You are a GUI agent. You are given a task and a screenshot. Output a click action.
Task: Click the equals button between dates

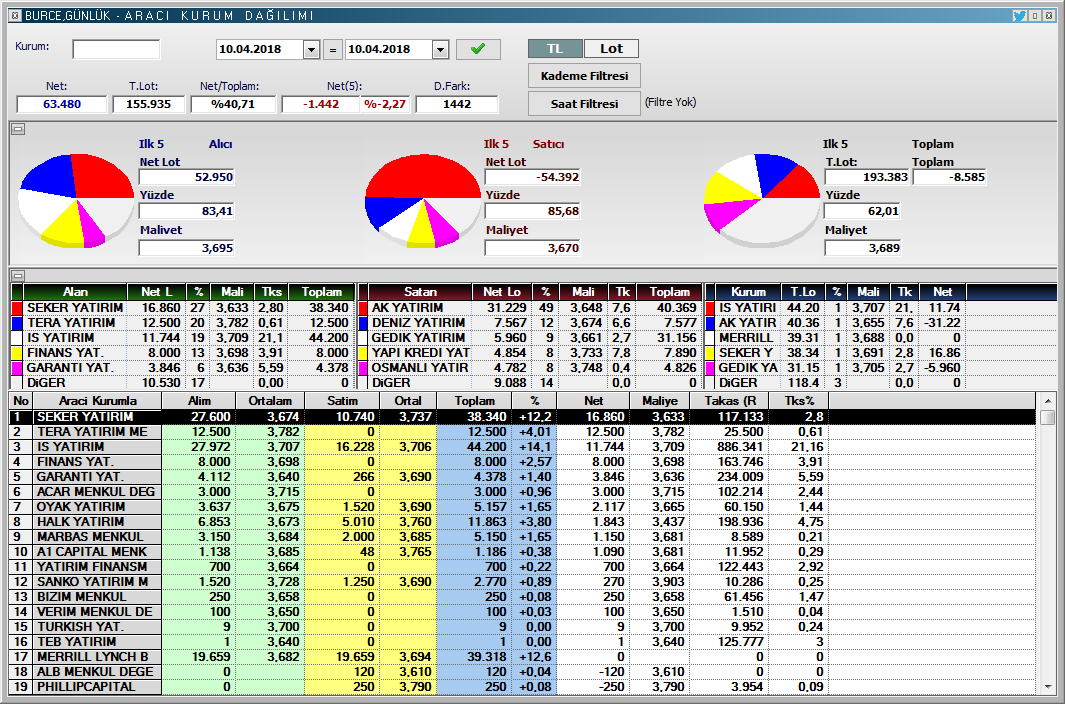[x=333, y=50]
